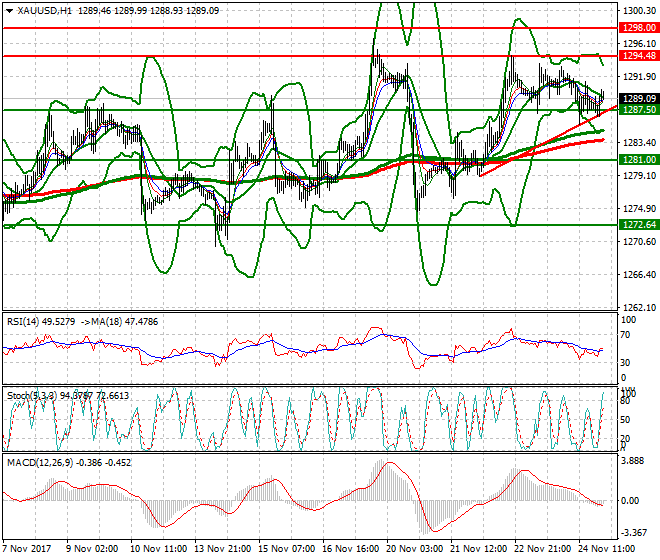Select the red 1294.48 resistance price tag
Screen dimensions: 660x560
638,56
